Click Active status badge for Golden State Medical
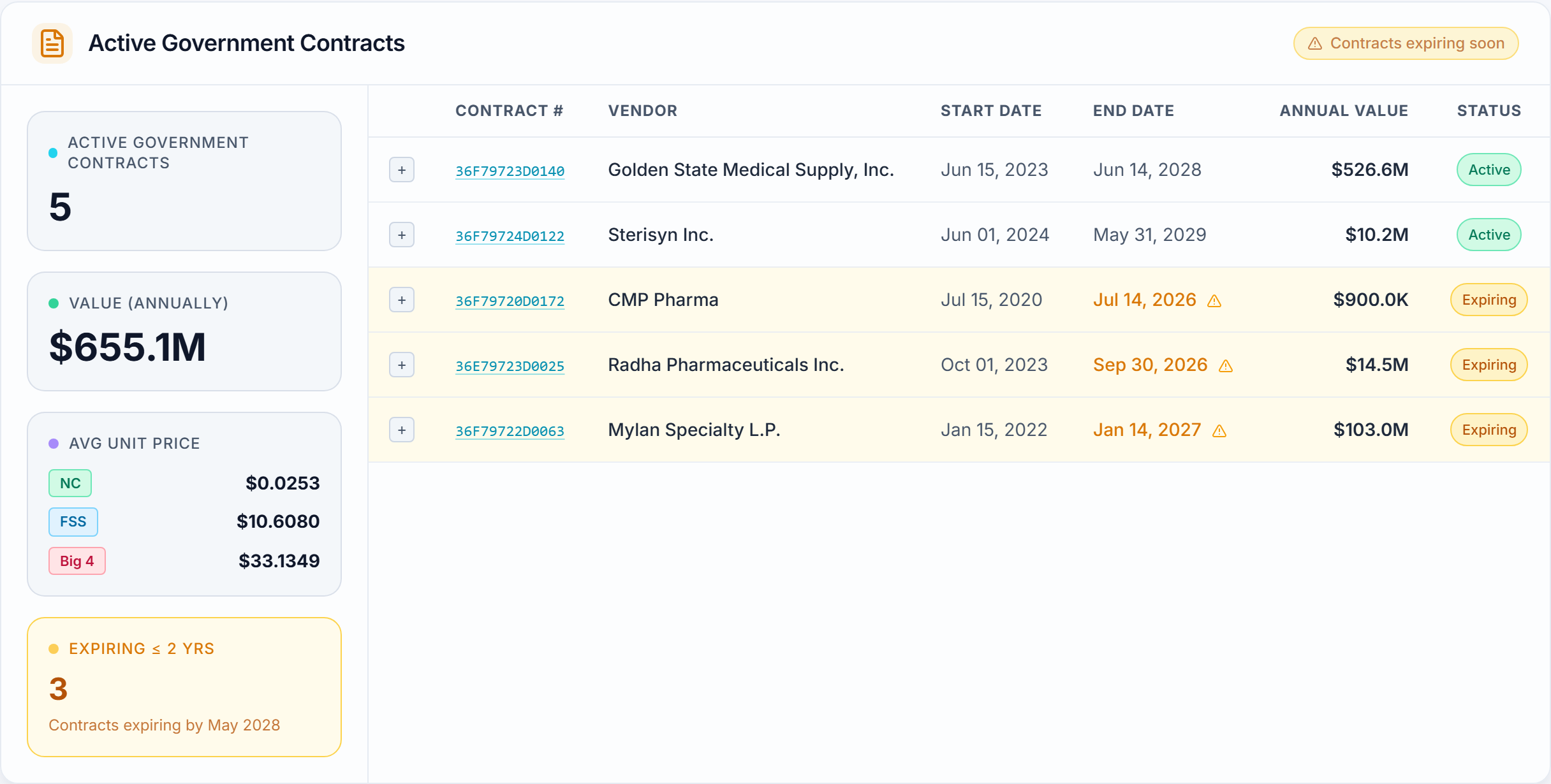This screenshot has height=784, width=1551. tap(1489, 170)
